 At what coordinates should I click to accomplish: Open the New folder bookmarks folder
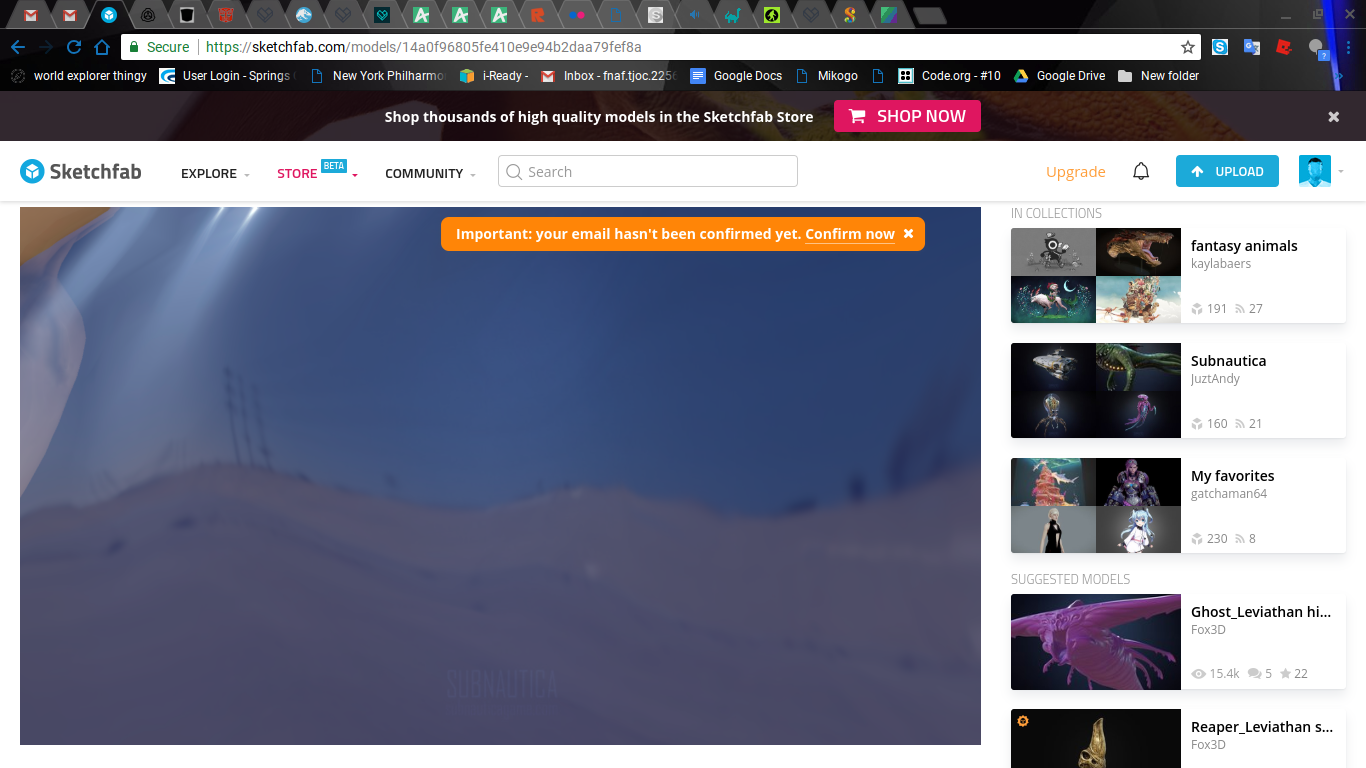point(1158,76)
